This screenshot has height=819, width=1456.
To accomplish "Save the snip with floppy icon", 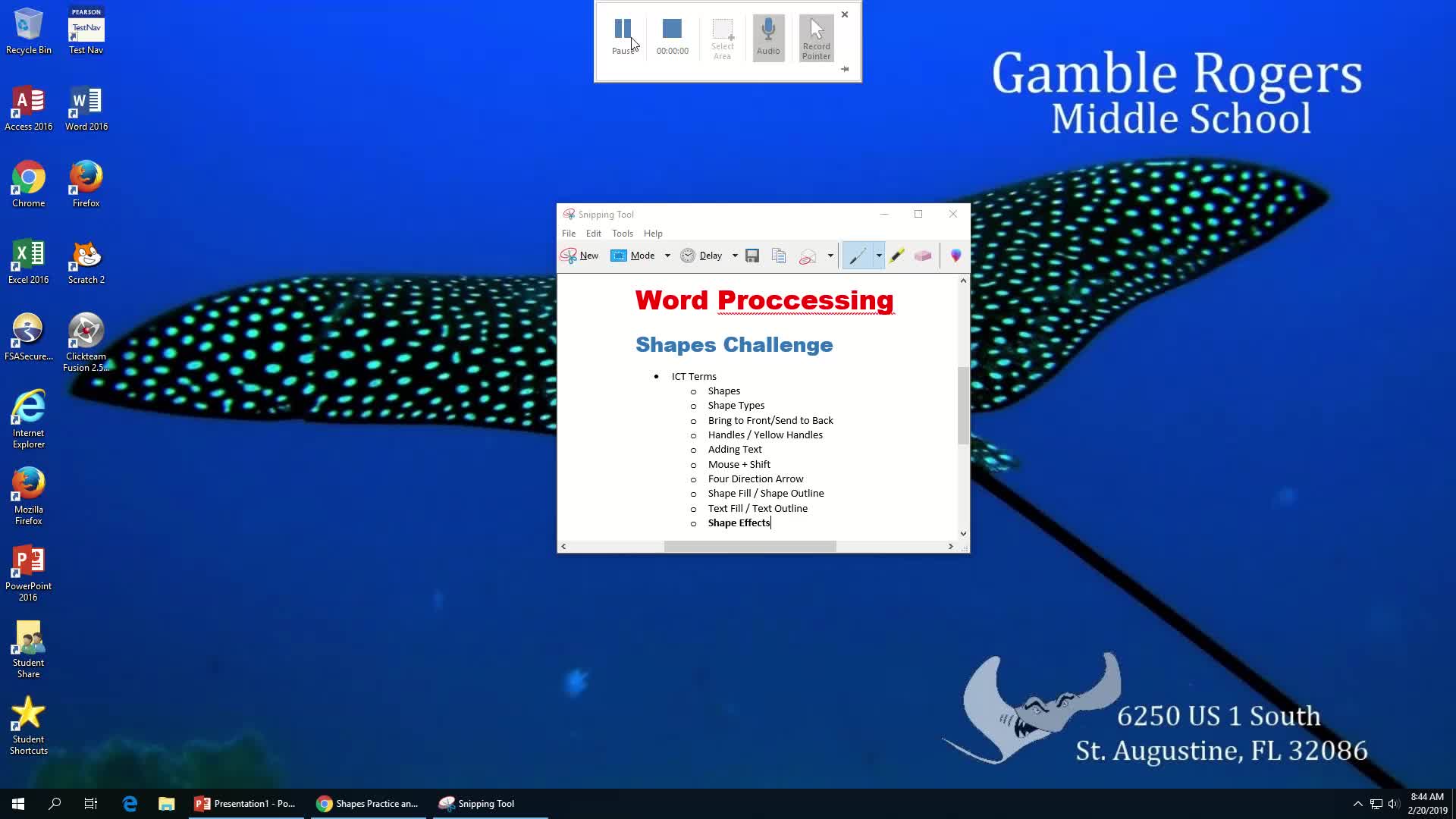I will [752, 256].
